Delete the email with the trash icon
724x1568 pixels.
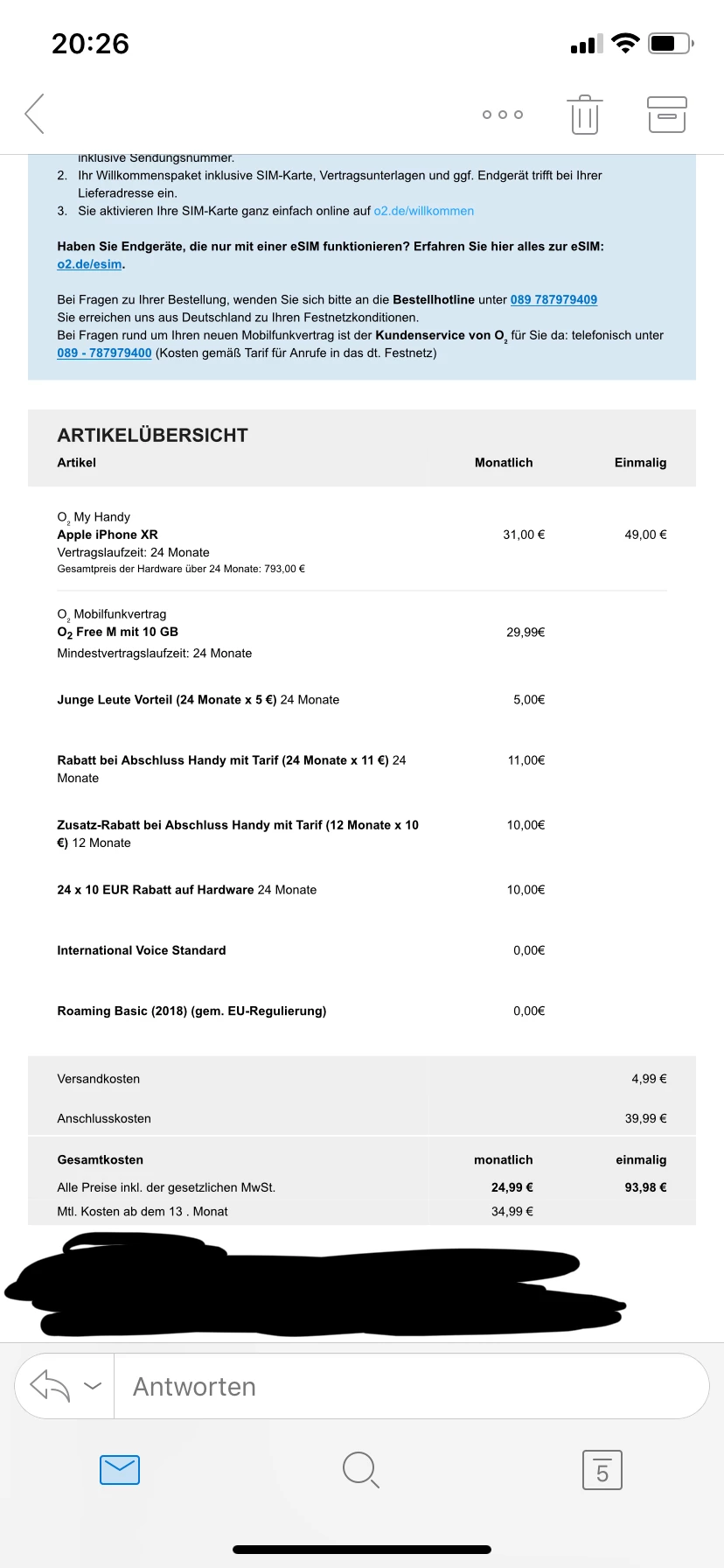585,115
